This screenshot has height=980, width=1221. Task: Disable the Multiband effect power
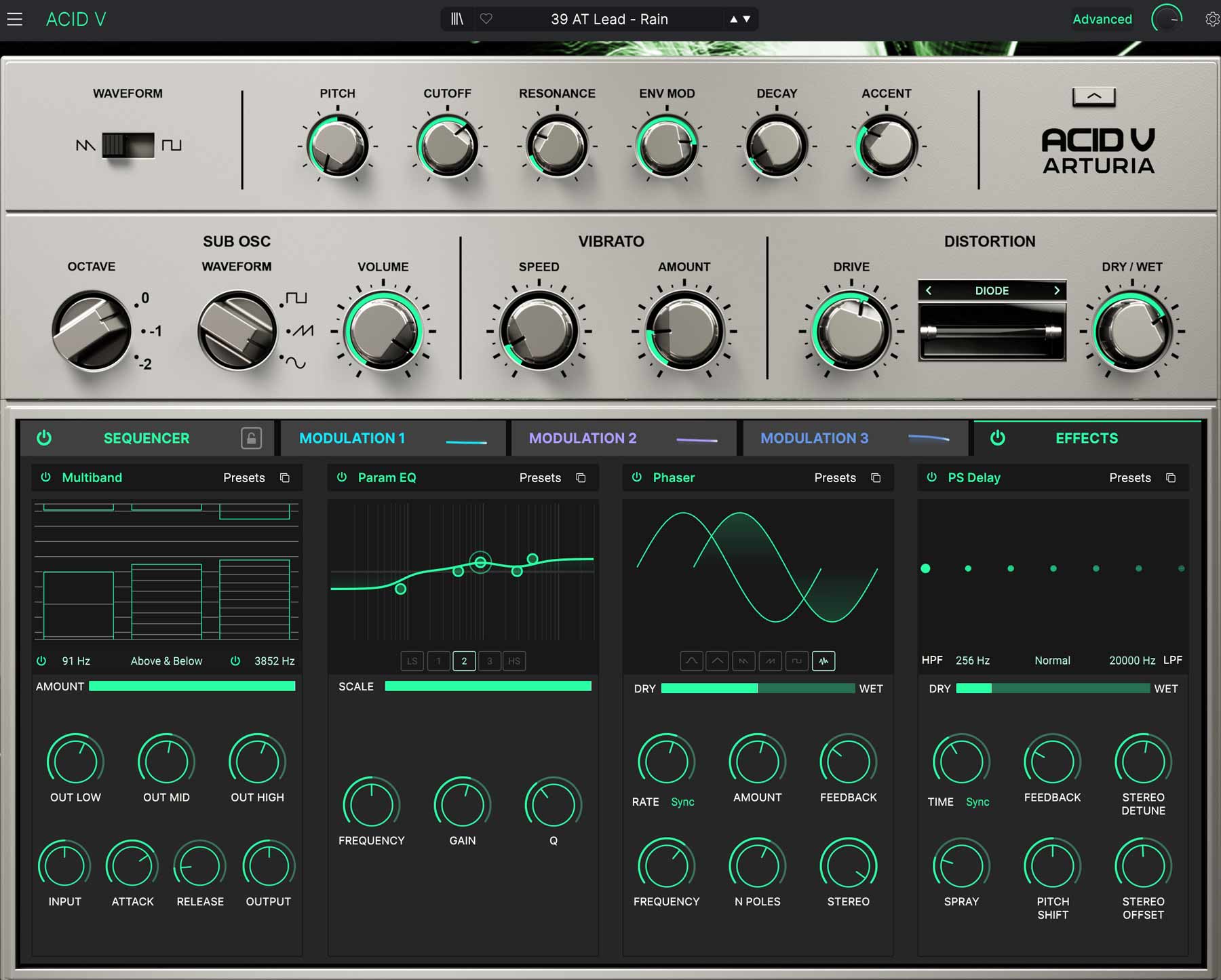pyautogui.click(x=45, y=477)
